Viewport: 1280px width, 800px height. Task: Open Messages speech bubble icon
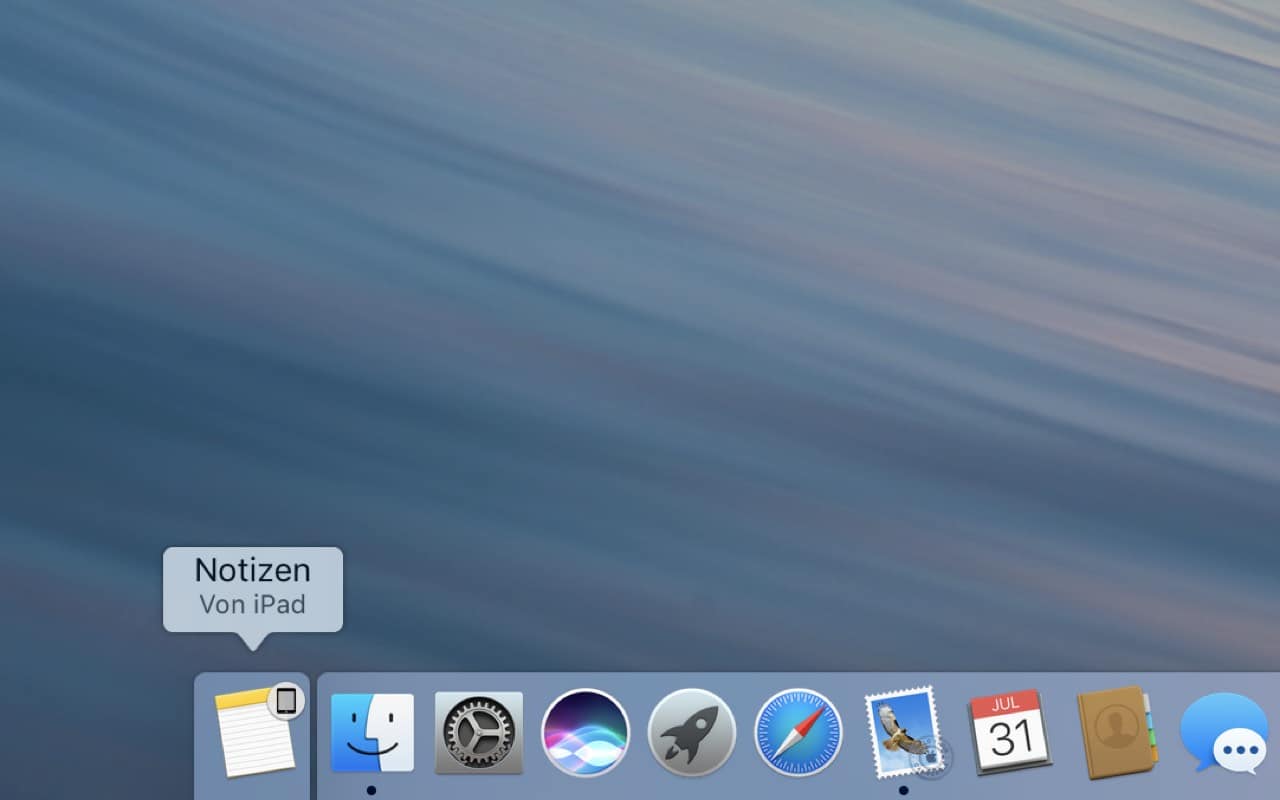click(x=1225, y=733)
